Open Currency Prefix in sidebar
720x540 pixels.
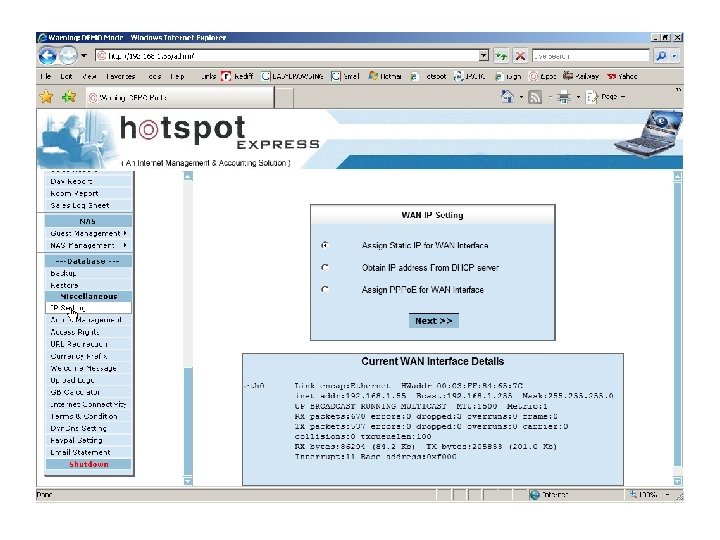point(89,356)
